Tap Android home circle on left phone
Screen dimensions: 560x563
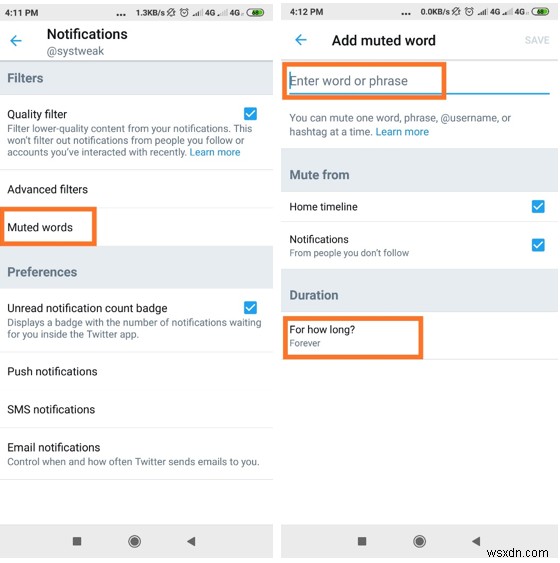tap(134, 541)
